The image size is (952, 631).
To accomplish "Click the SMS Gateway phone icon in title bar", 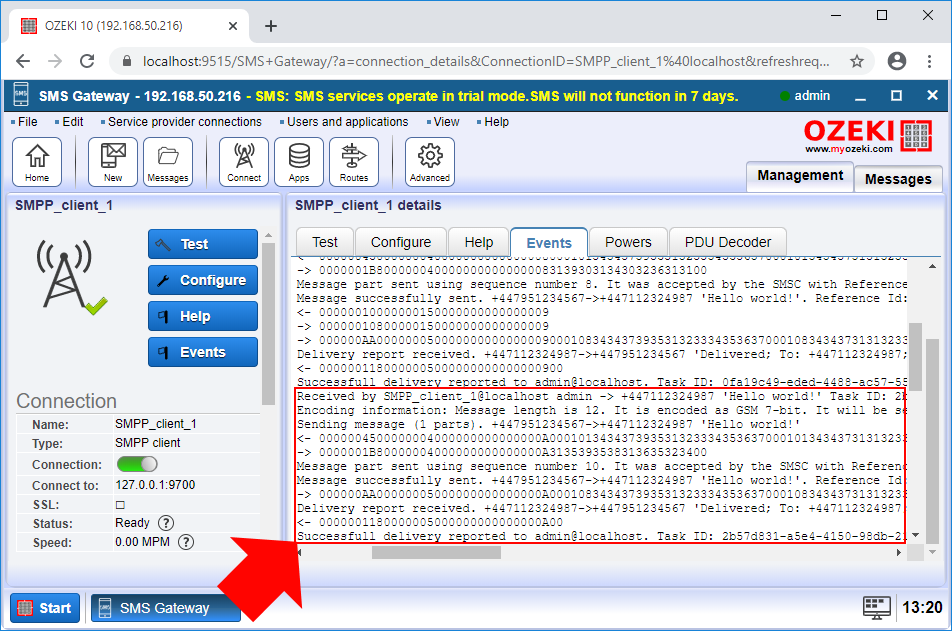I will point(21,95).
